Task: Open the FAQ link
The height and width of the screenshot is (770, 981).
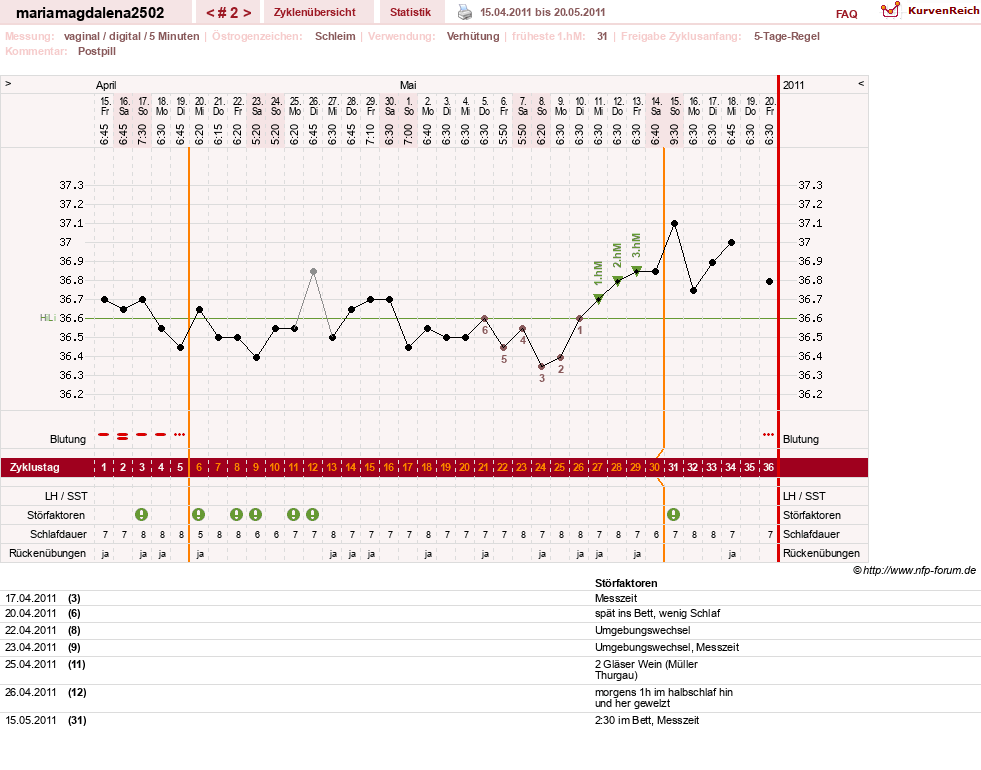Action: click(846, 14)
